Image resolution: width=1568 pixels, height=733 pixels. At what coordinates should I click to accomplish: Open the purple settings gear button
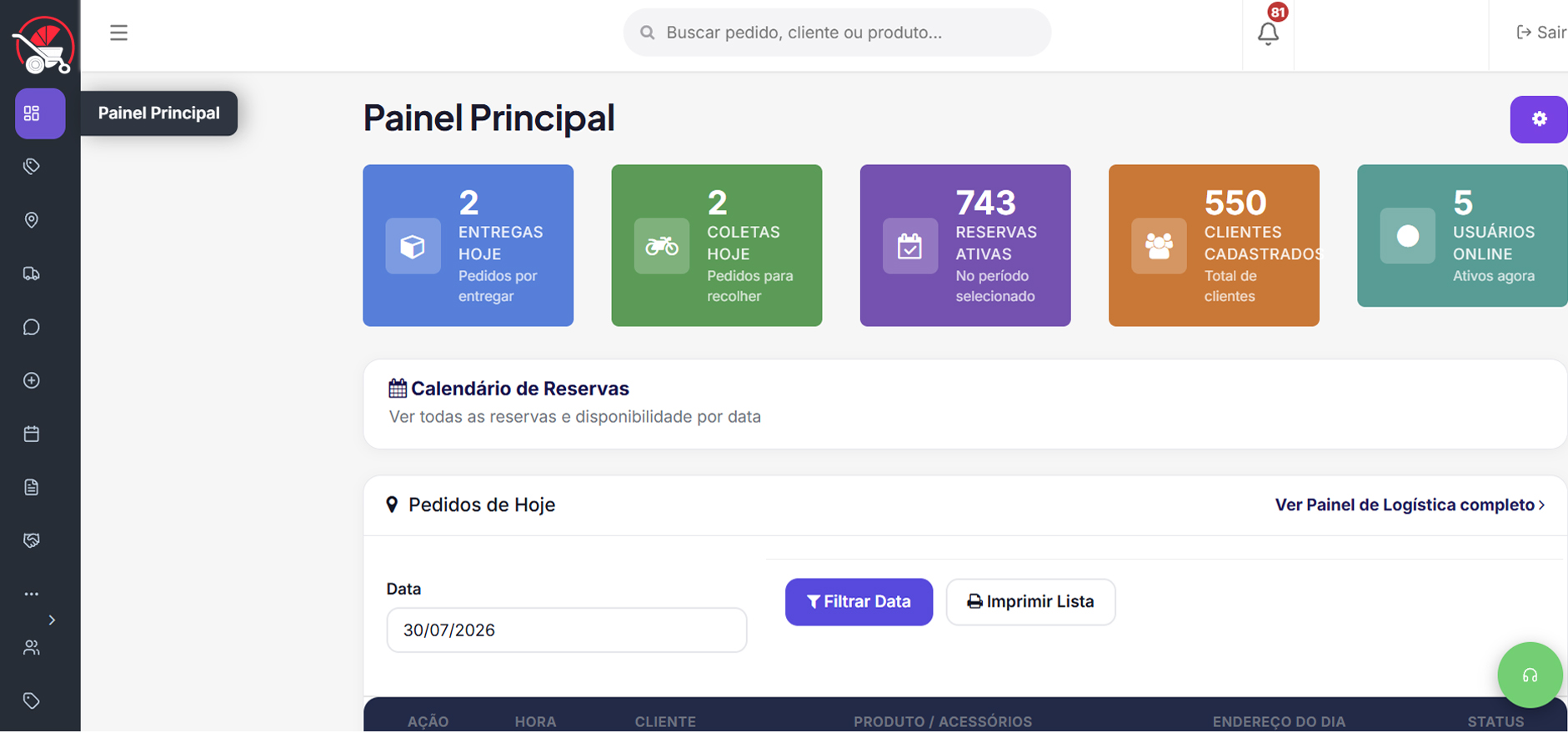click(1539, 119)
